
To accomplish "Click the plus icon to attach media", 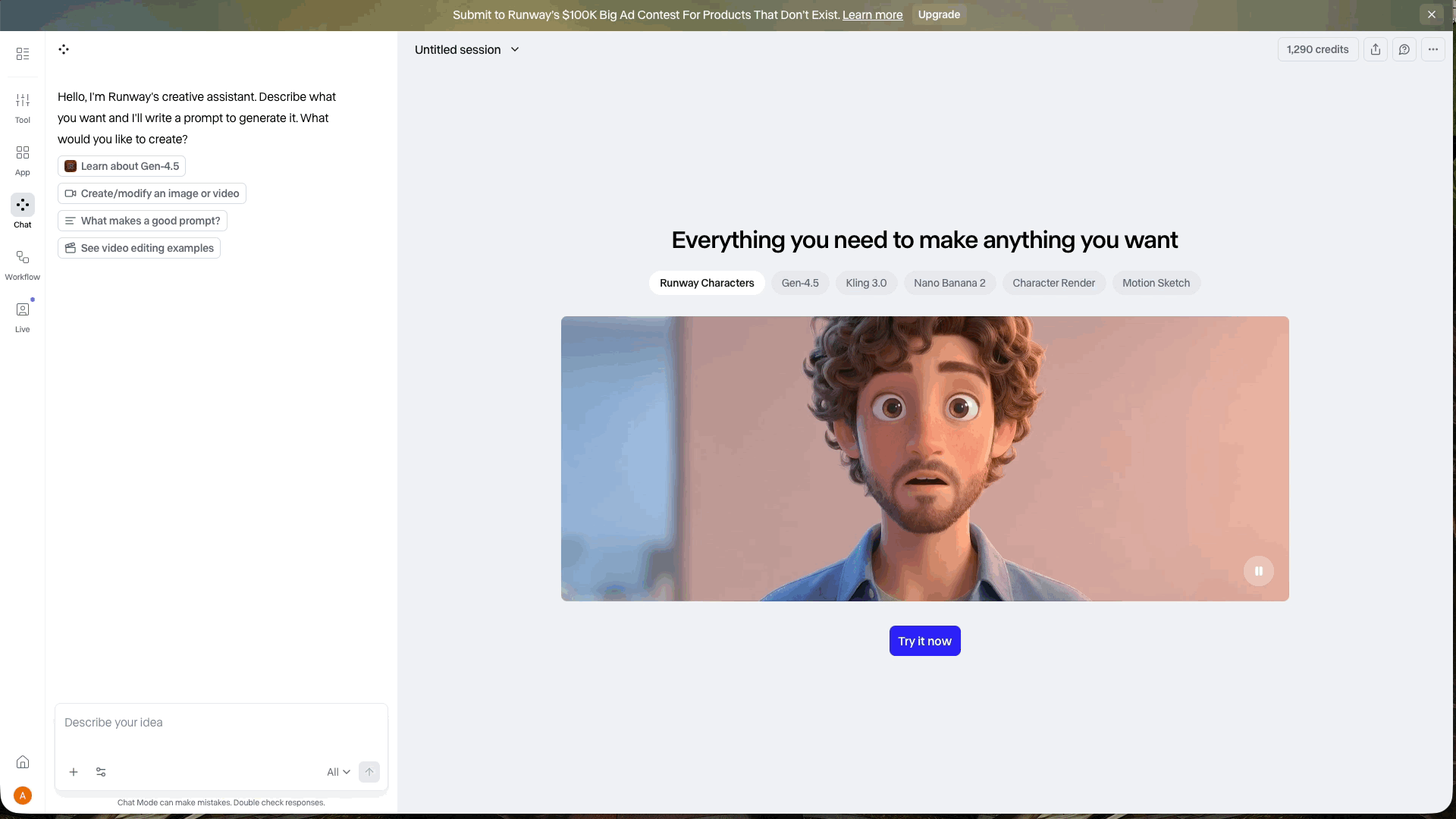I will pos(74,772).
